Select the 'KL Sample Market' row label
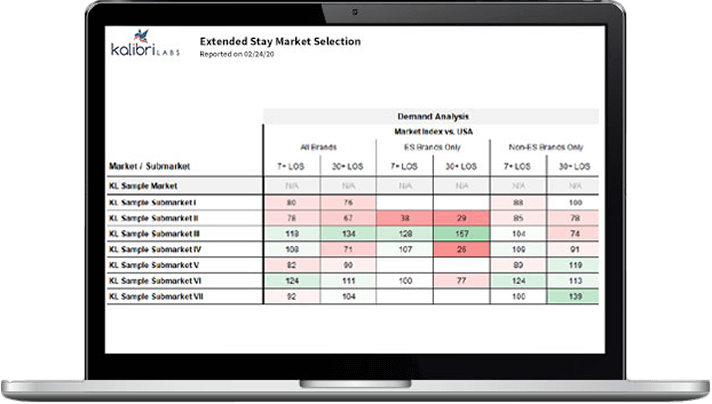 tap(143, 186)
